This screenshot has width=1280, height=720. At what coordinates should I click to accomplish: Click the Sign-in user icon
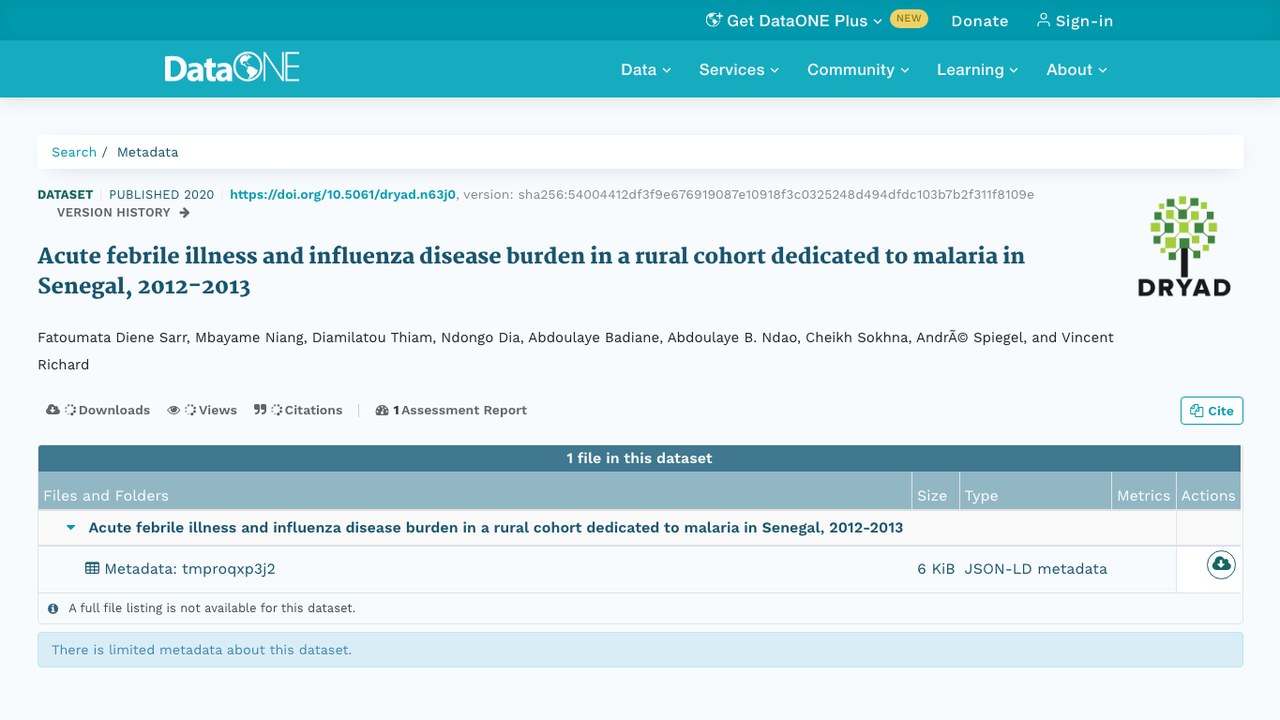pos(1043,20)
